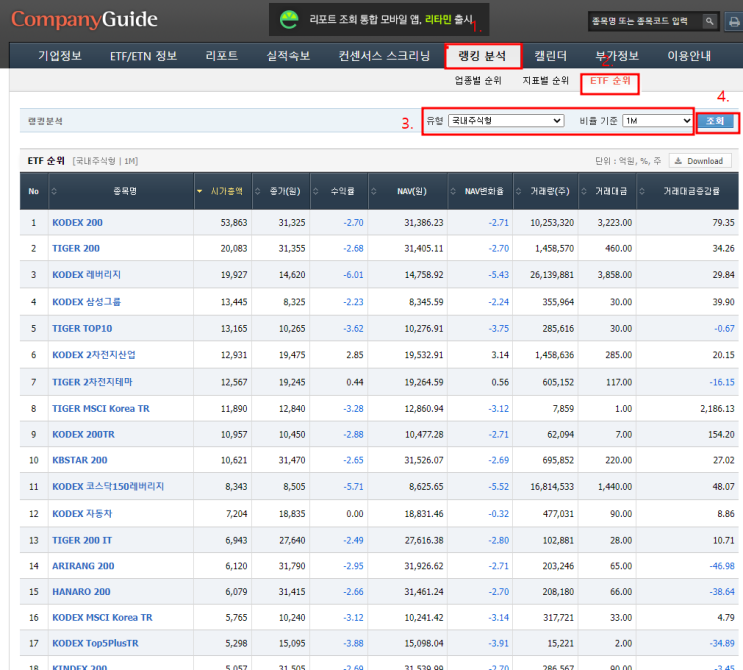Open KBSTAR 200 link
This screenshot has width=743, height=670.
tap(80, 460)
